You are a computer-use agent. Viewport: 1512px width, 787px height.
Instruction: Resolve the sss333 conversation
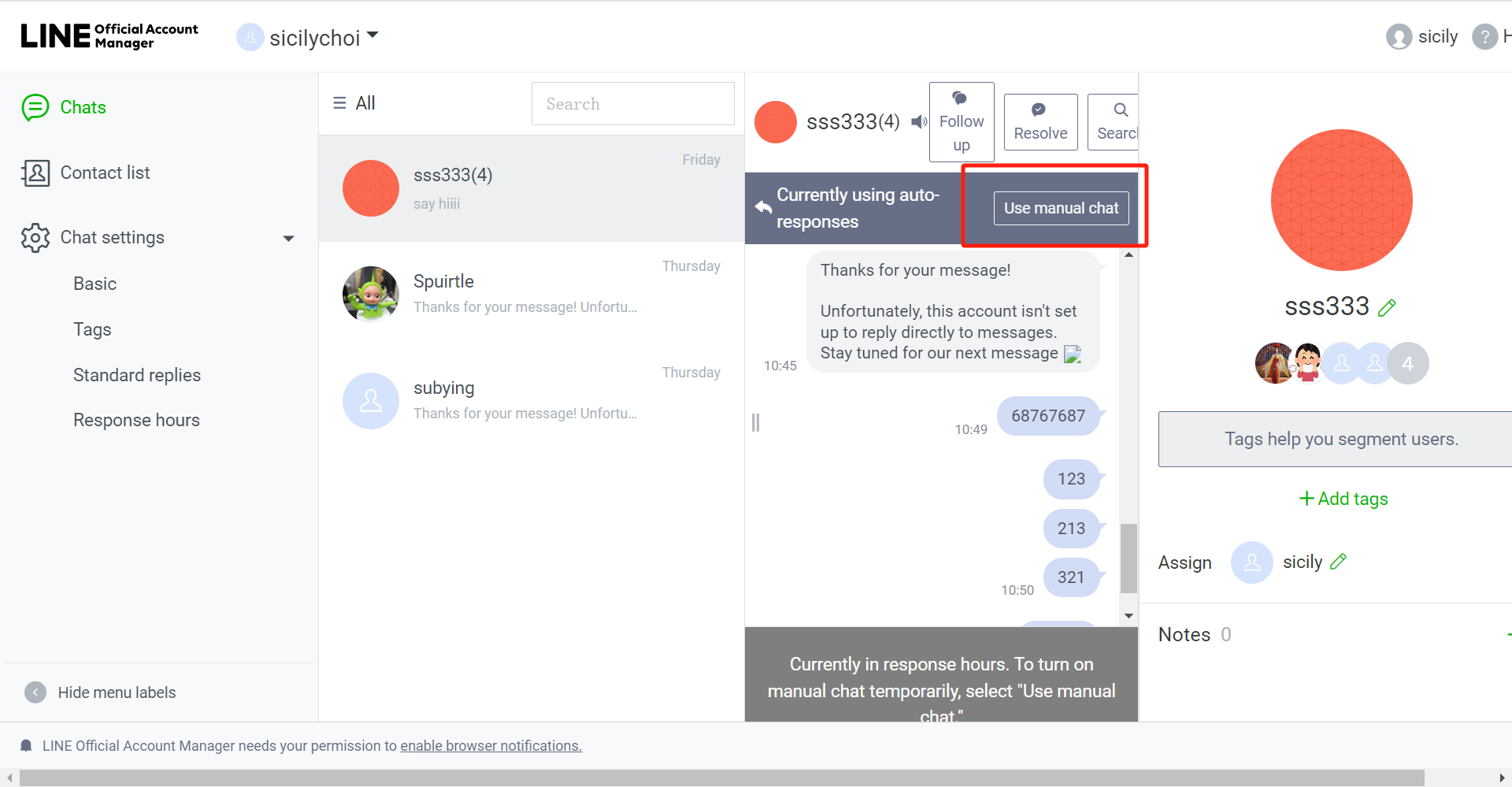click(1040, 122)
